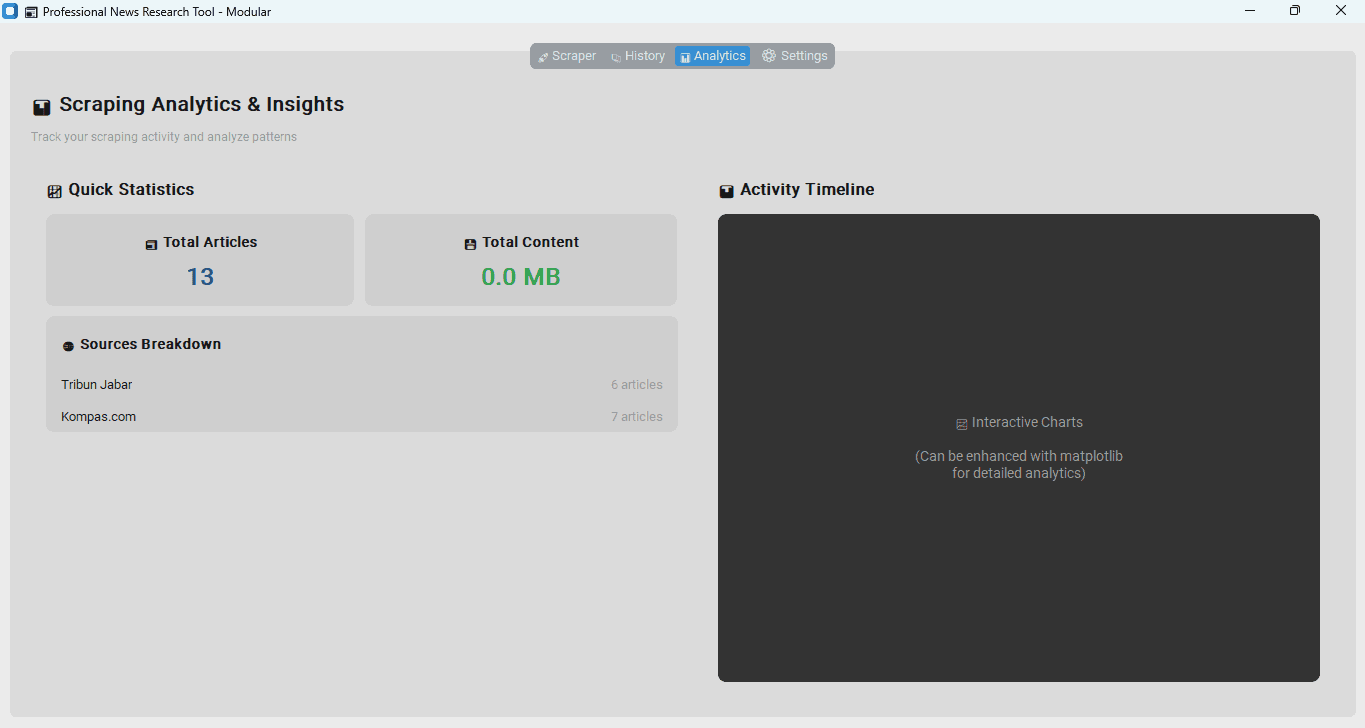Click the Quick Statistics panel icon
This screenshot has height=728, width=1365.
click(54, 189)
